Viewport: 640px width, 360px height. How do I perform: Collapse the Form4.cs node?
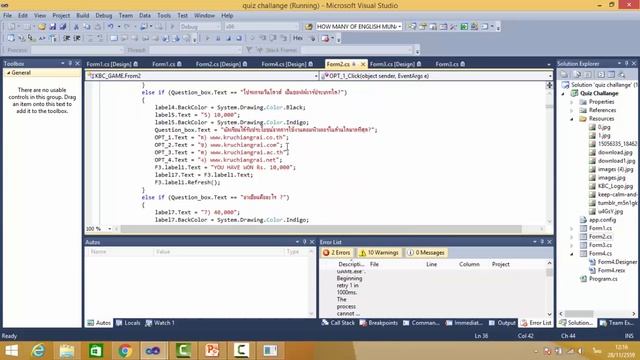[572, 253]
